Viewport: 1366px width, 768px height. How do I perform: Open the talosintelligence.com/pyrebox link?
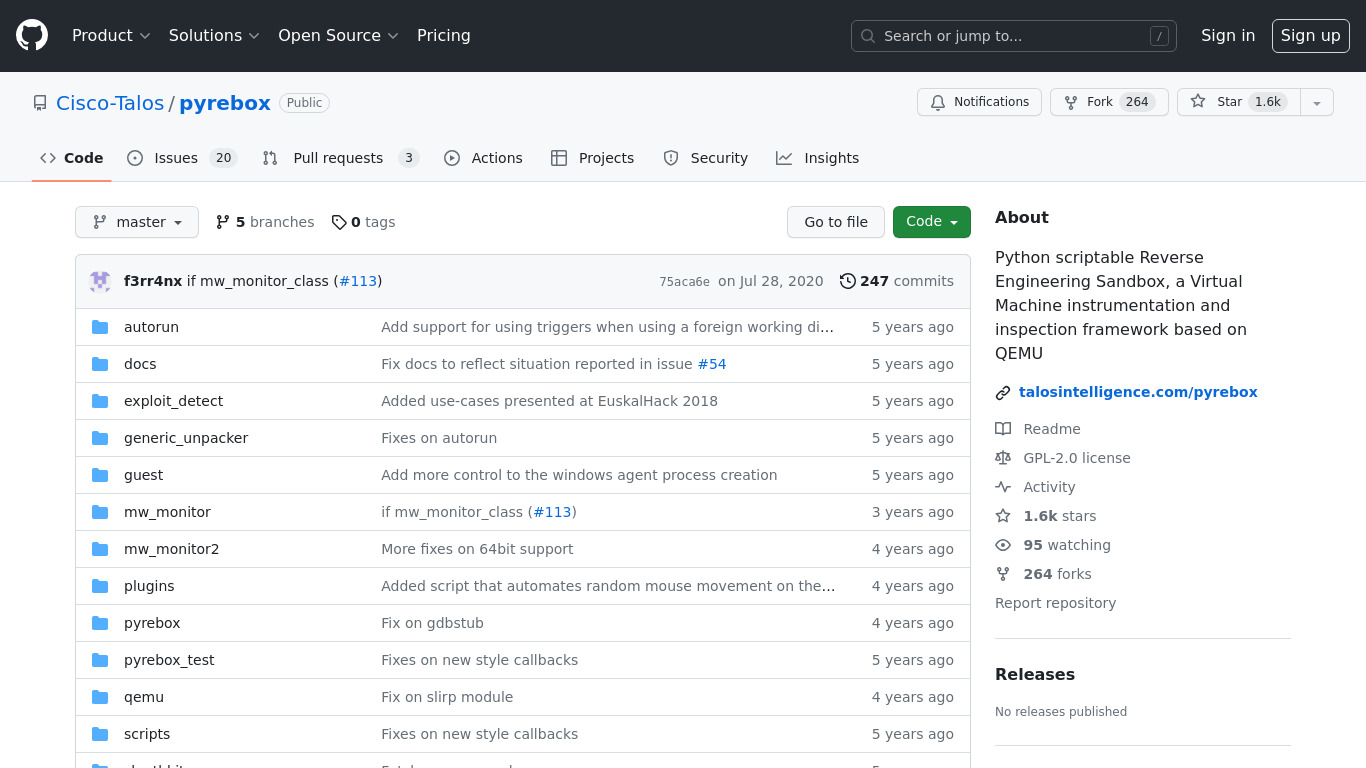pos(1138,392)
